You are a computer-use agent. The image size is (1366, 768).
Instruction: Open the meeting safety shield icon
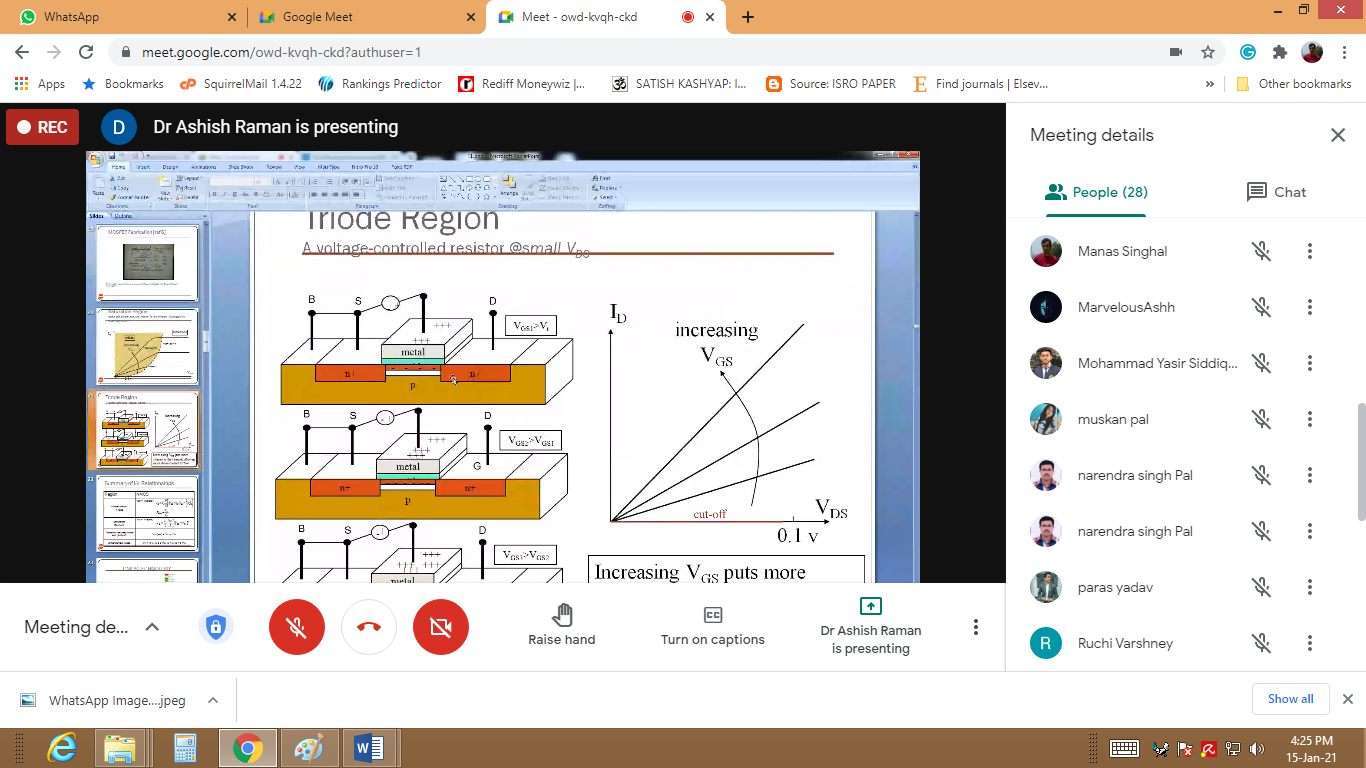click(x=215, y=627)
